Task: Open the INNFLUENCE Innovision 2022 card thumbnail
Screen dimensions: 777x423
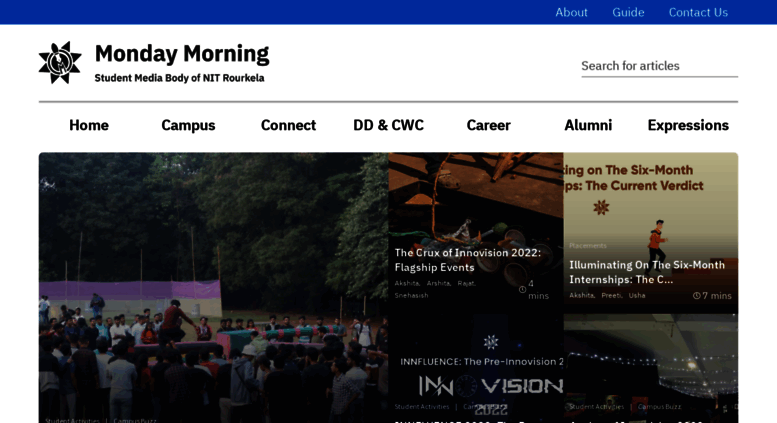Action: pyautogui.click(x=476, y=368)
